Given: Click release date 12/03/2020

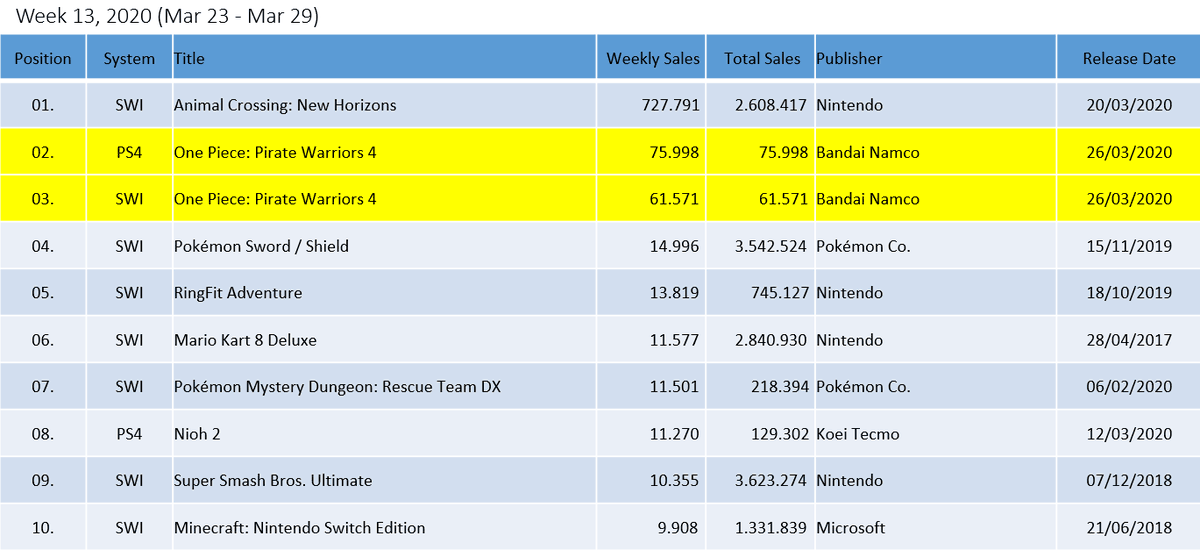Looking at the screenshot, I should [1129, 434].
